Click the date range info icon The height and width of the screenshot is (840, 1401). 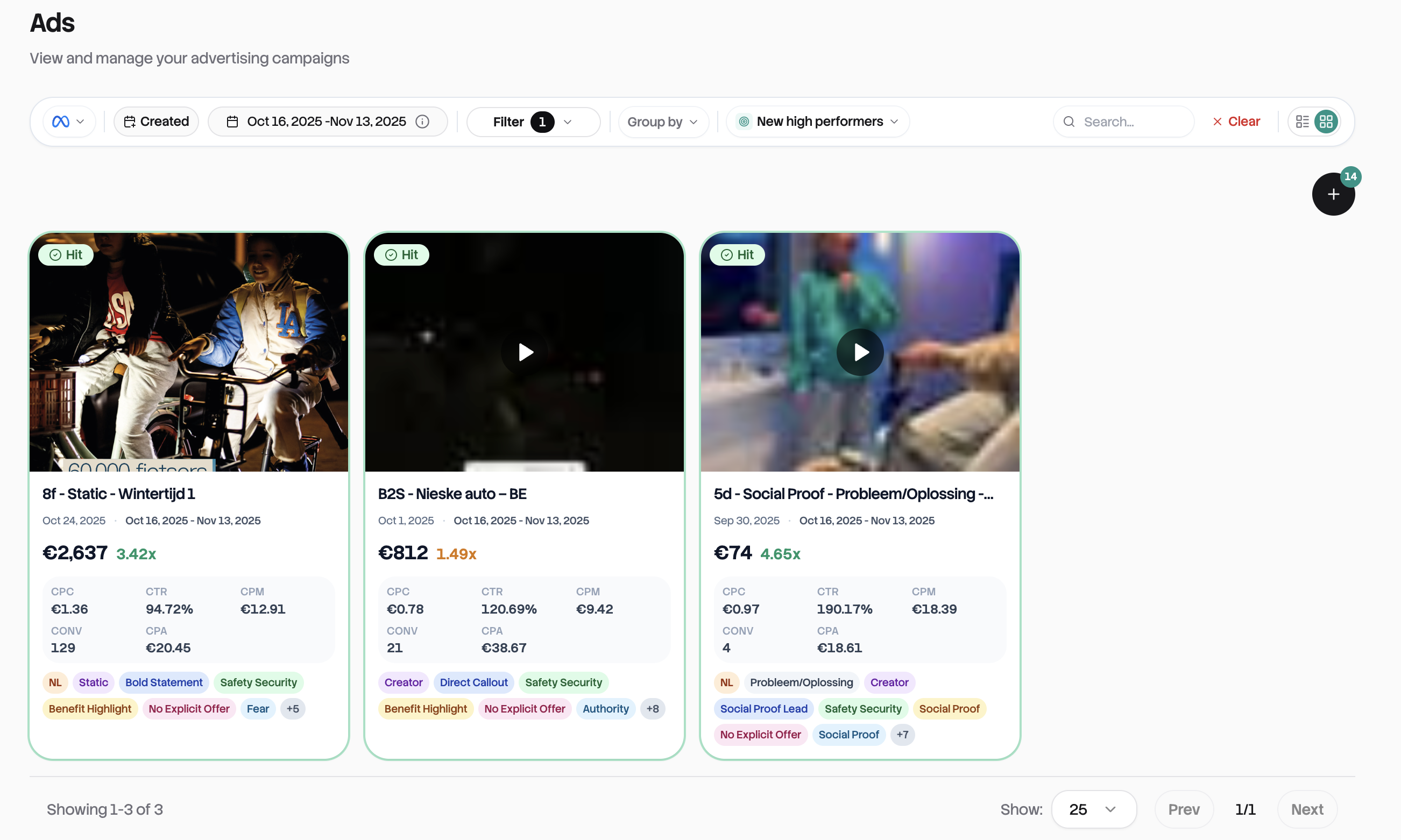(x=422, y=121)
